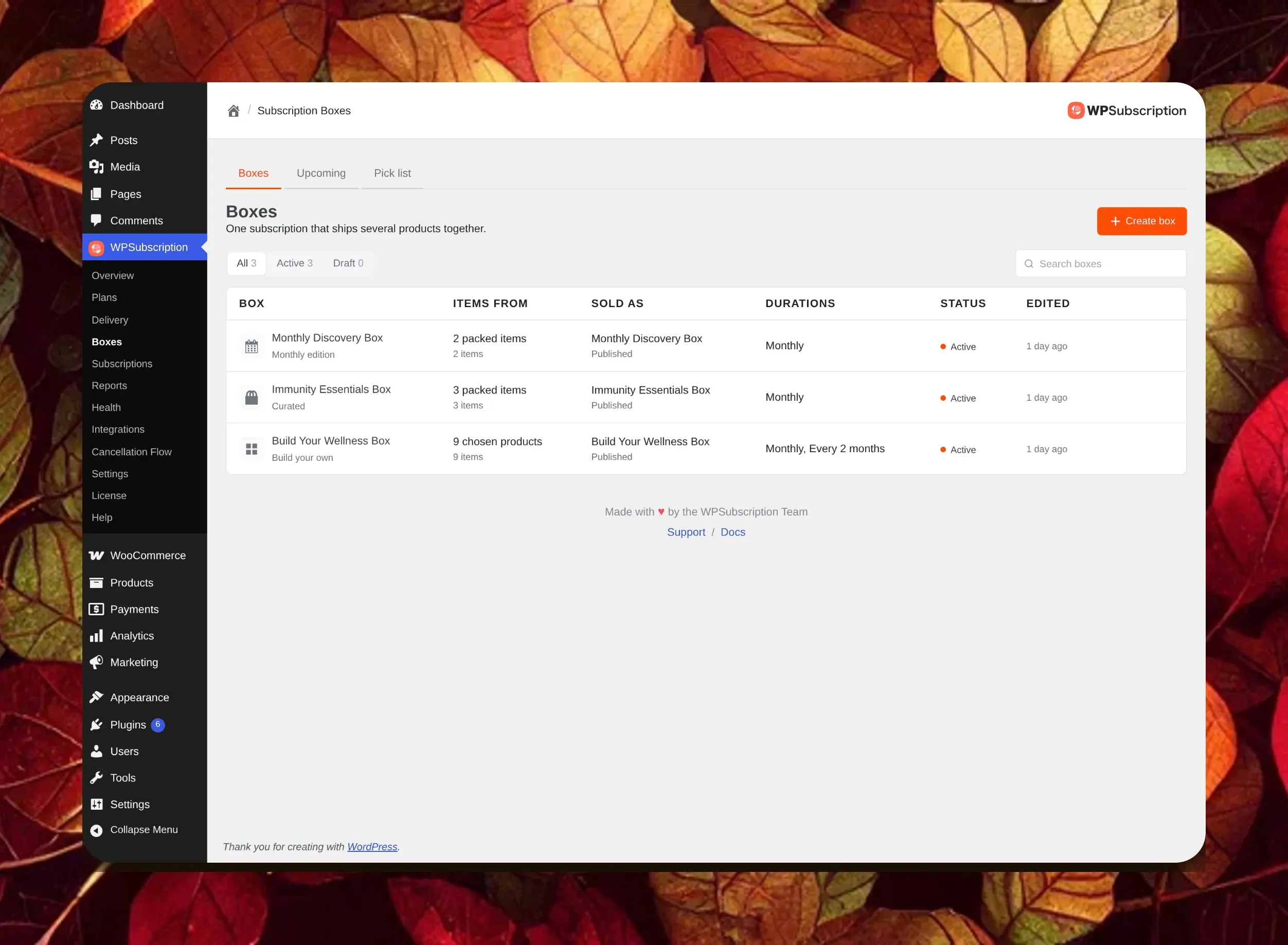
Task: Click the Search boxes input field
Action: (1101, 264)
